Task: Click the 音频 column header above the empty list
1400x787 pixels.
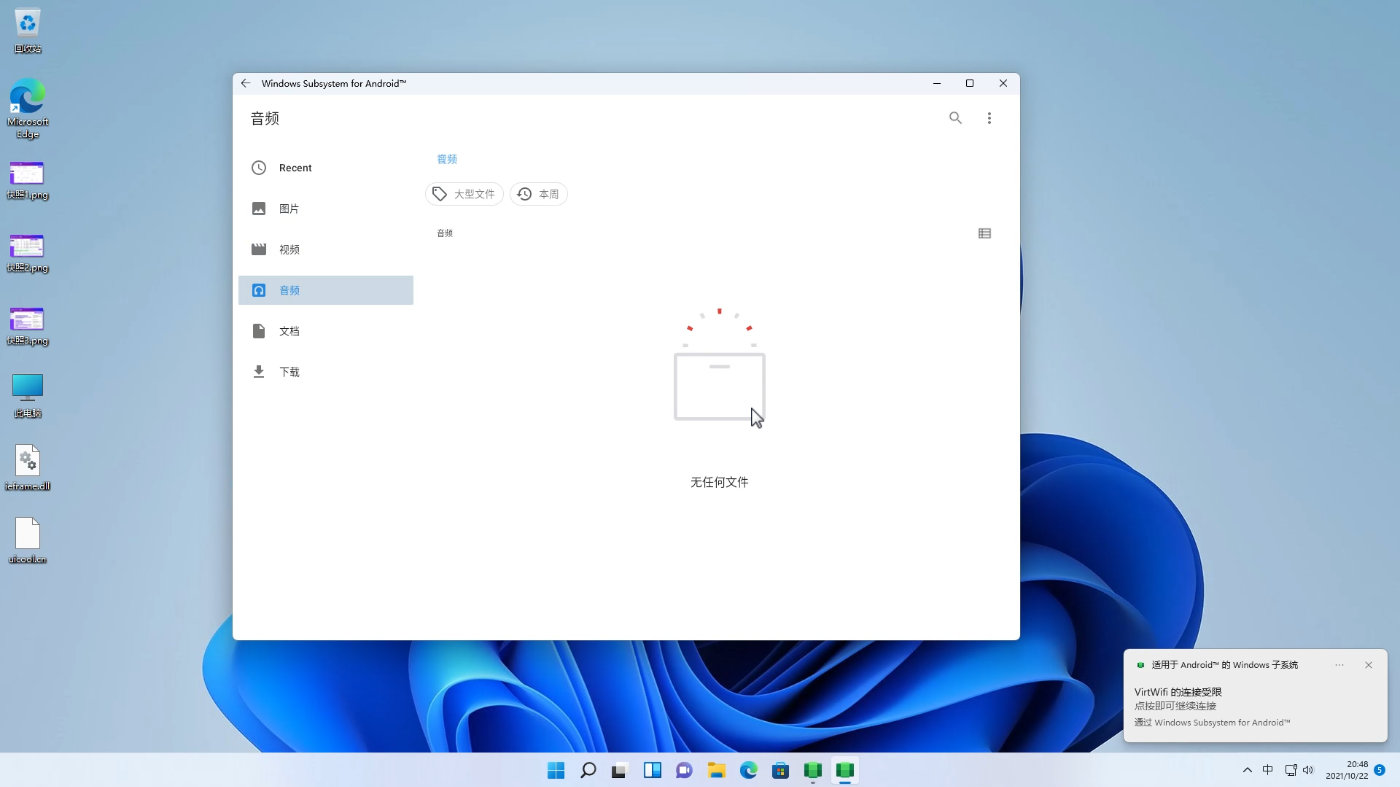Action: [x=445, y=233]
